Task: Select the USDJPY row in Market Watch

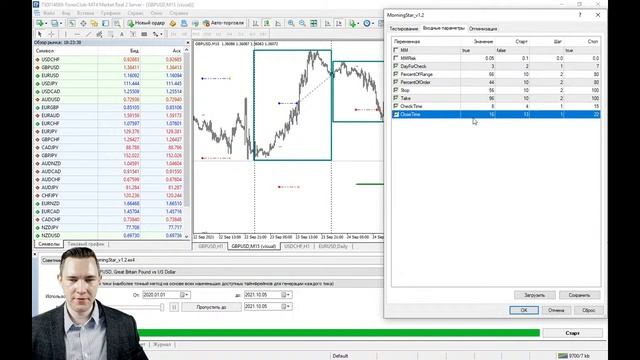Action: pyautogui.click(x=109, y=83)
